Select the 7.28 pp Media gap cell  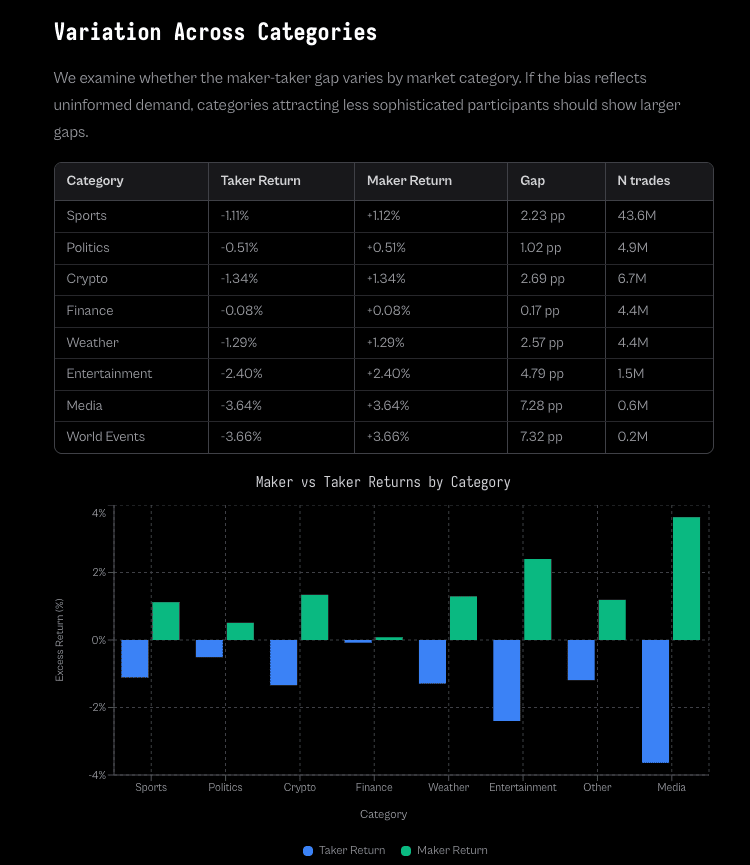pyautogui.click(x=541, y=405)
